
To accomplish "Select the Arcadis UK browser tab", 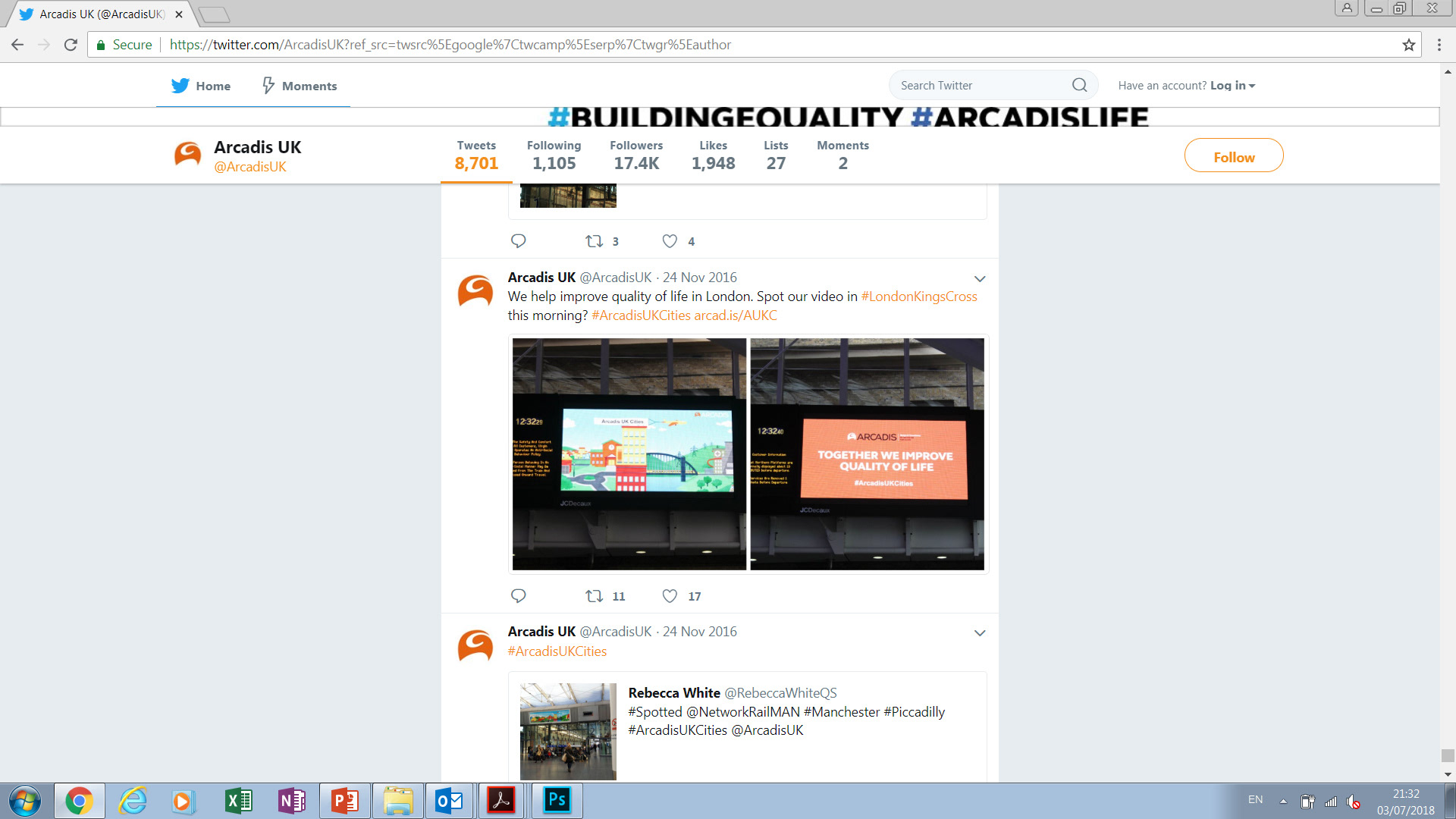I will click(x=102, y=14).
